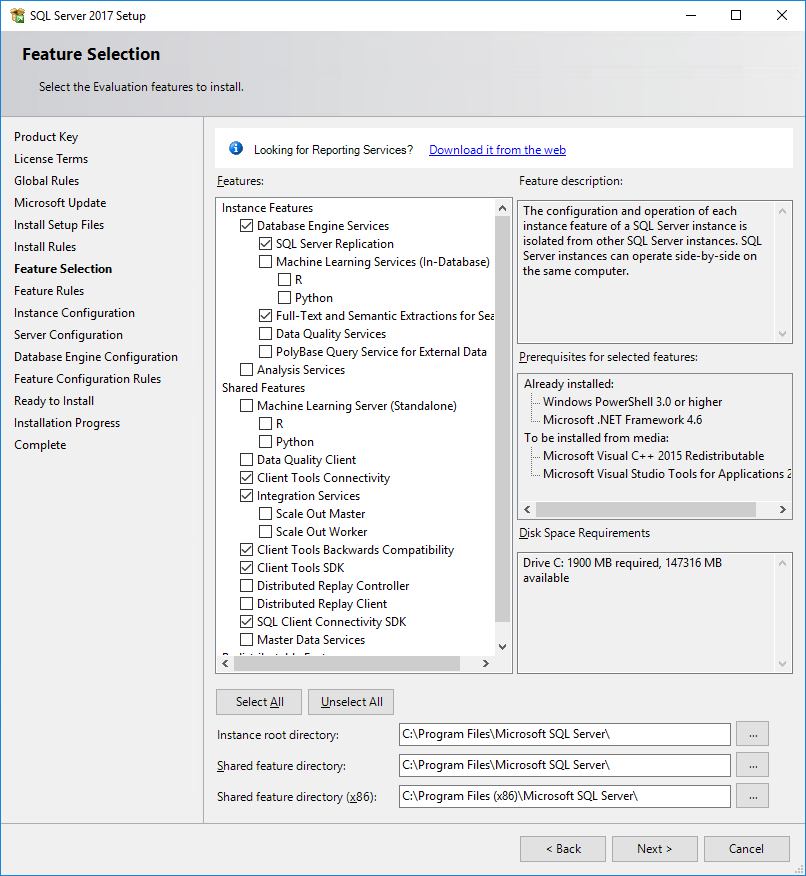This screenshot has height=876, width=806.
Task: Check the Data Quality Client box
Action: point(246,459)
